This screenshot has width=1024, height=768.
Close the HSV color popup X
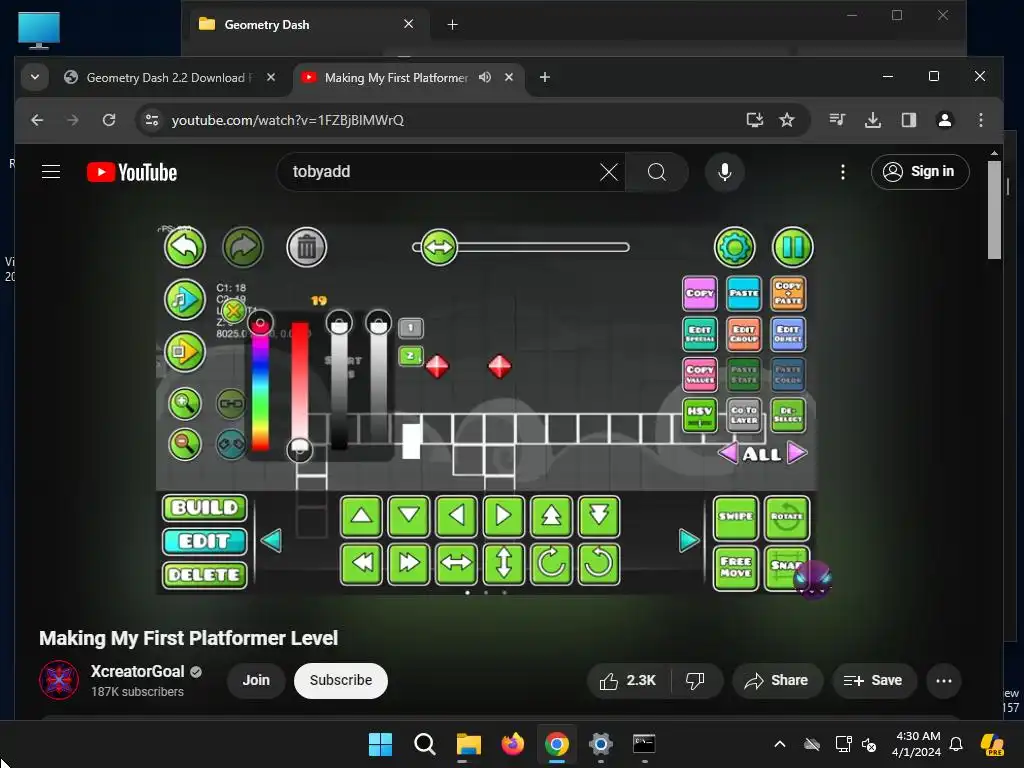coord(233,311)
